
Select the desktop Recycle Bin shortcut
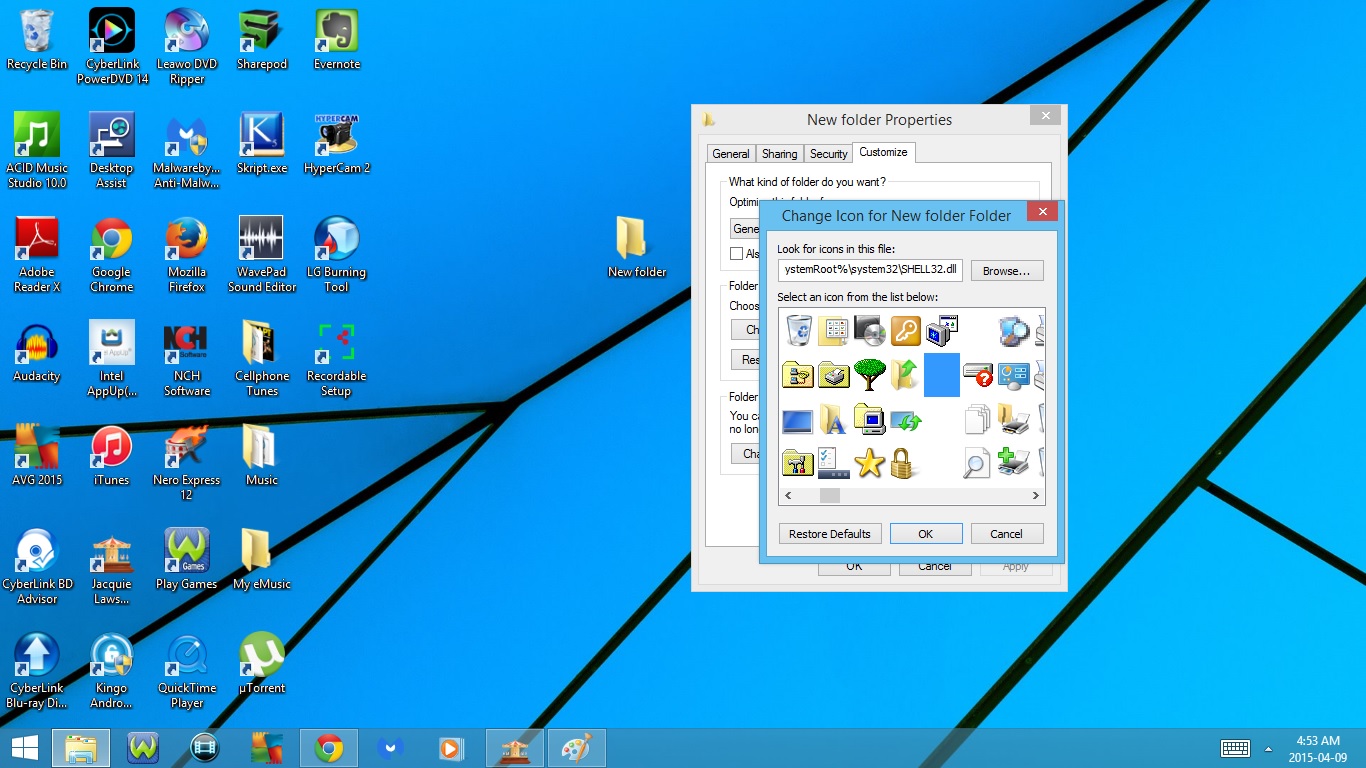(37, 41)
